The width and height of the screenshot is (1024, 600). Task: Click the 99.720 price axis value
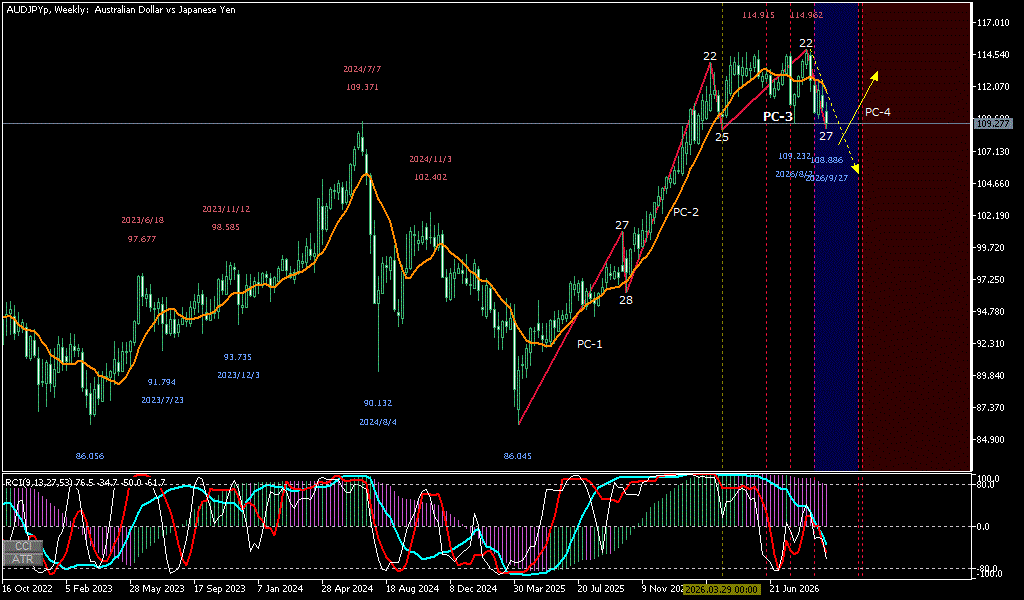click(x=992, y=247)
